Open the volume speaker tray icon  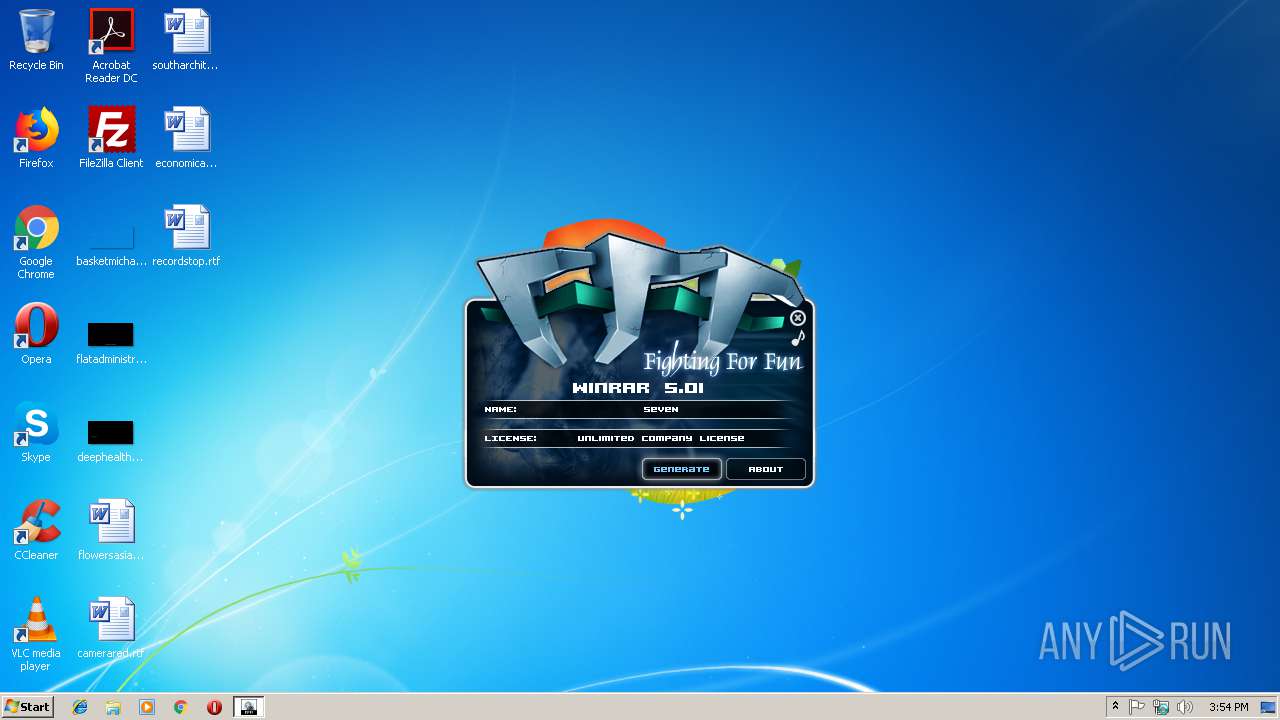[x=1185, y=707]
